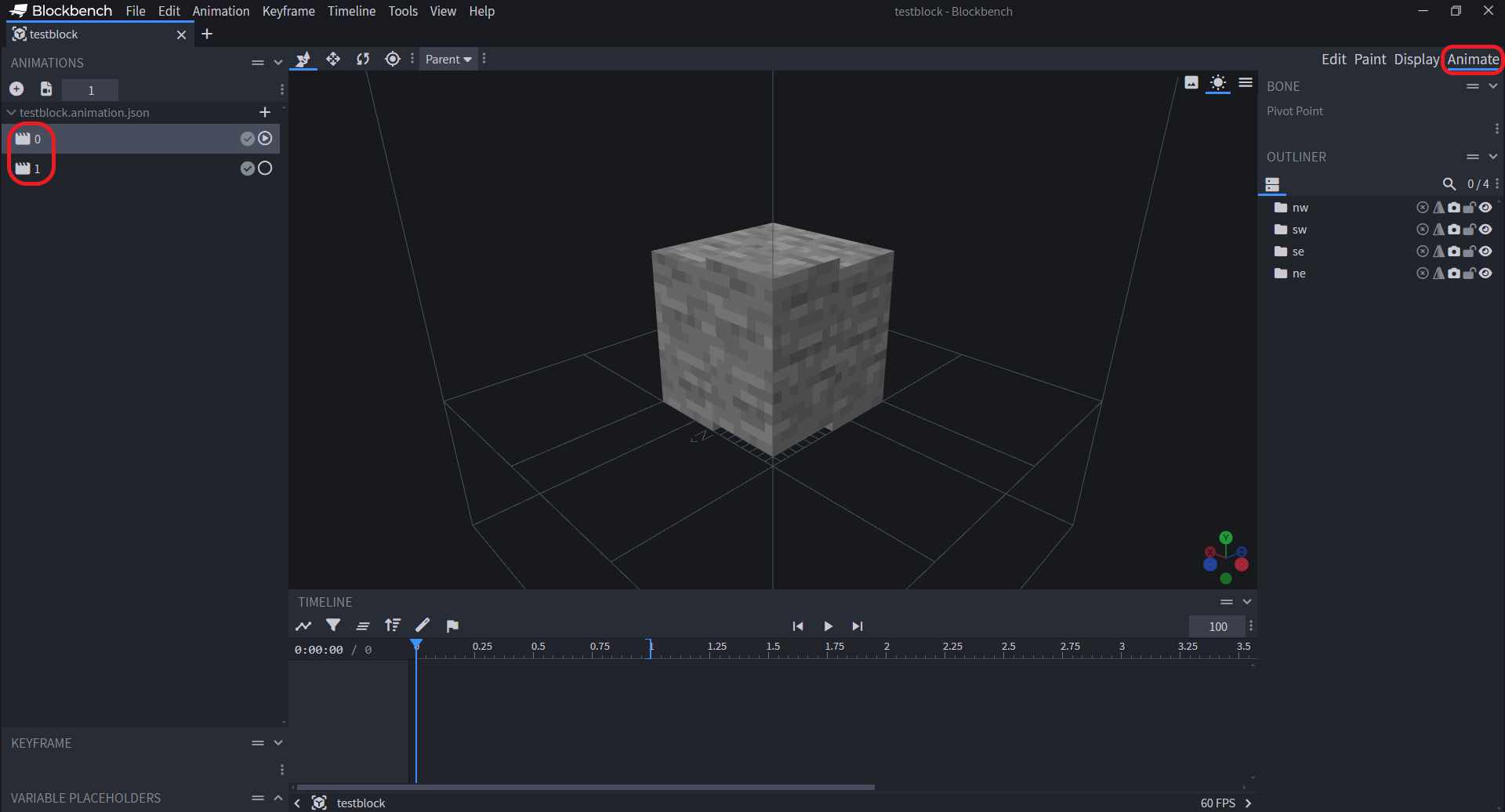Screen dimensions: 1505x812
Task: Select the testblock project tab
Action: click(x=53, y=34)
